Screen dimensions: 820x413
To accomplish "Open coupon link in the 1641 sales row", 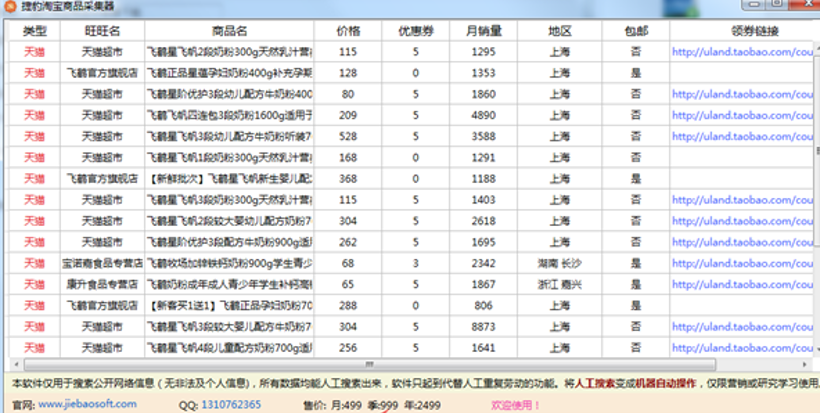I will (x=743, y=348).
